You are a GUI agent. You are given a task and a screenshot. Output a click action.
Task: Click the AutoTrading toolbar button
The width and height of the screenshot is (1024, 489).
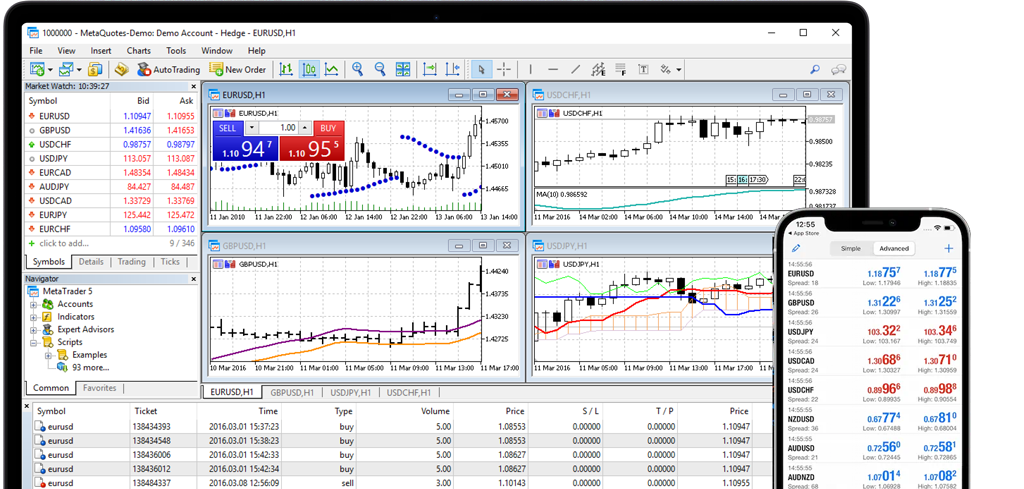tap(167, 69)
